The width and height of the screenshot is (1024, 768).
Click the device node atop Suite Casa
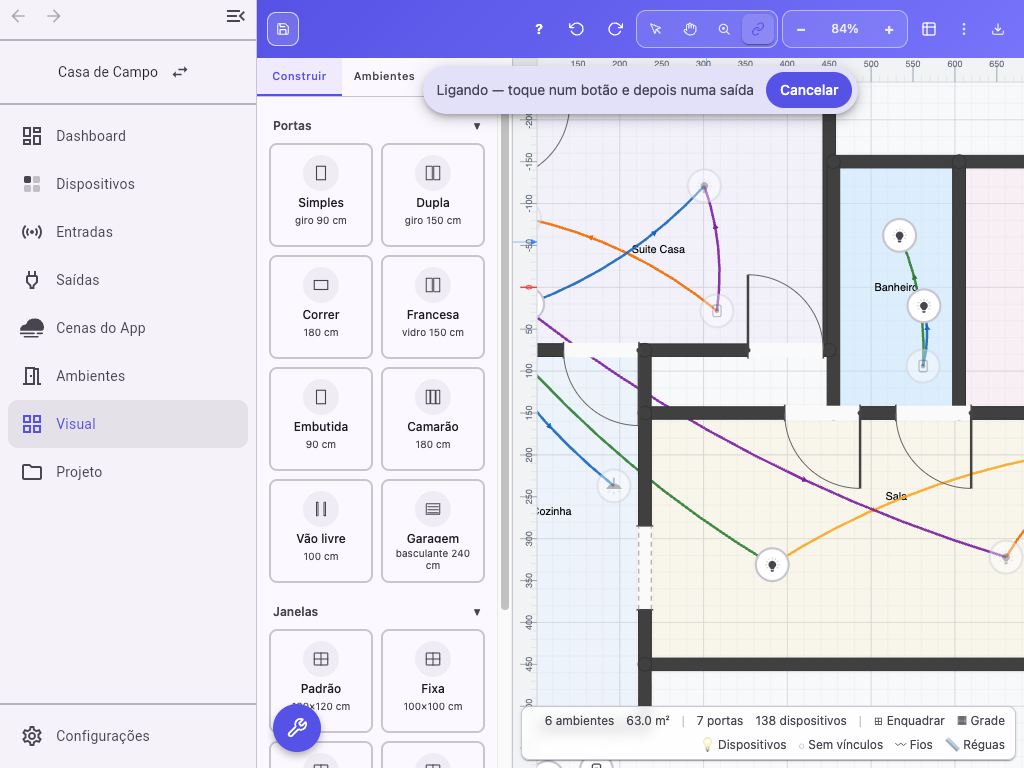click(704, 186)
